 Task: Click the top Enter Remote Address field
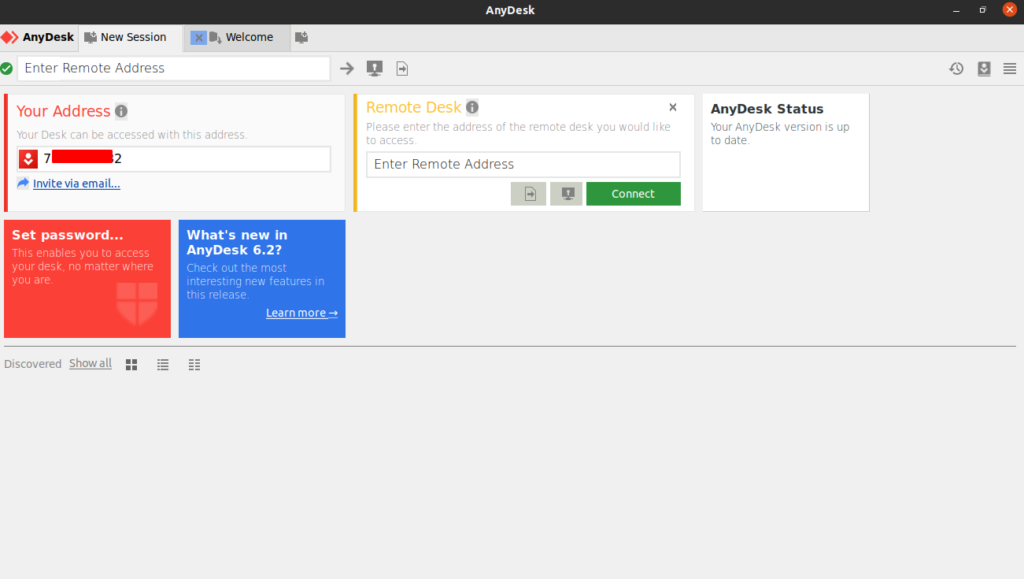point(173,69)
